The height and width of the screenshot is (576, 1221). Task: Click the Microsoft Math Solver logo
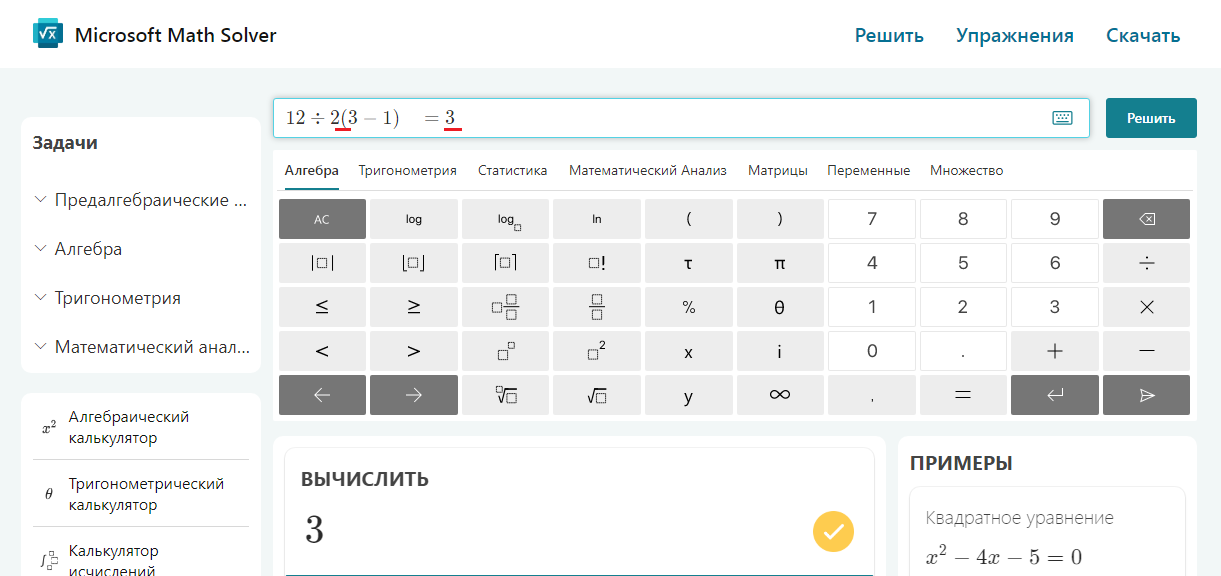(48, 35)
